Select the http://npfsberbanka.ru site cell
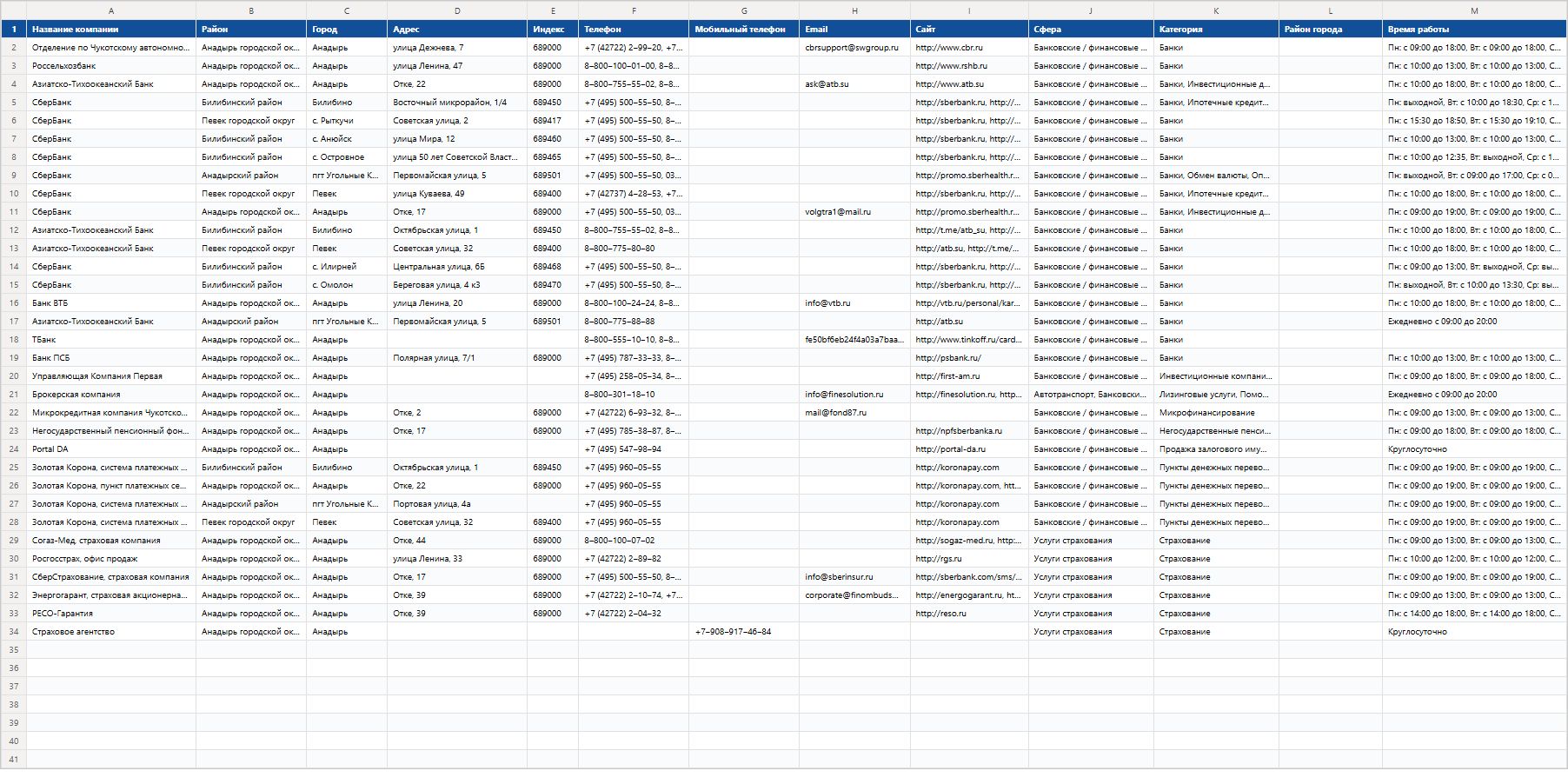 (969, 431)
